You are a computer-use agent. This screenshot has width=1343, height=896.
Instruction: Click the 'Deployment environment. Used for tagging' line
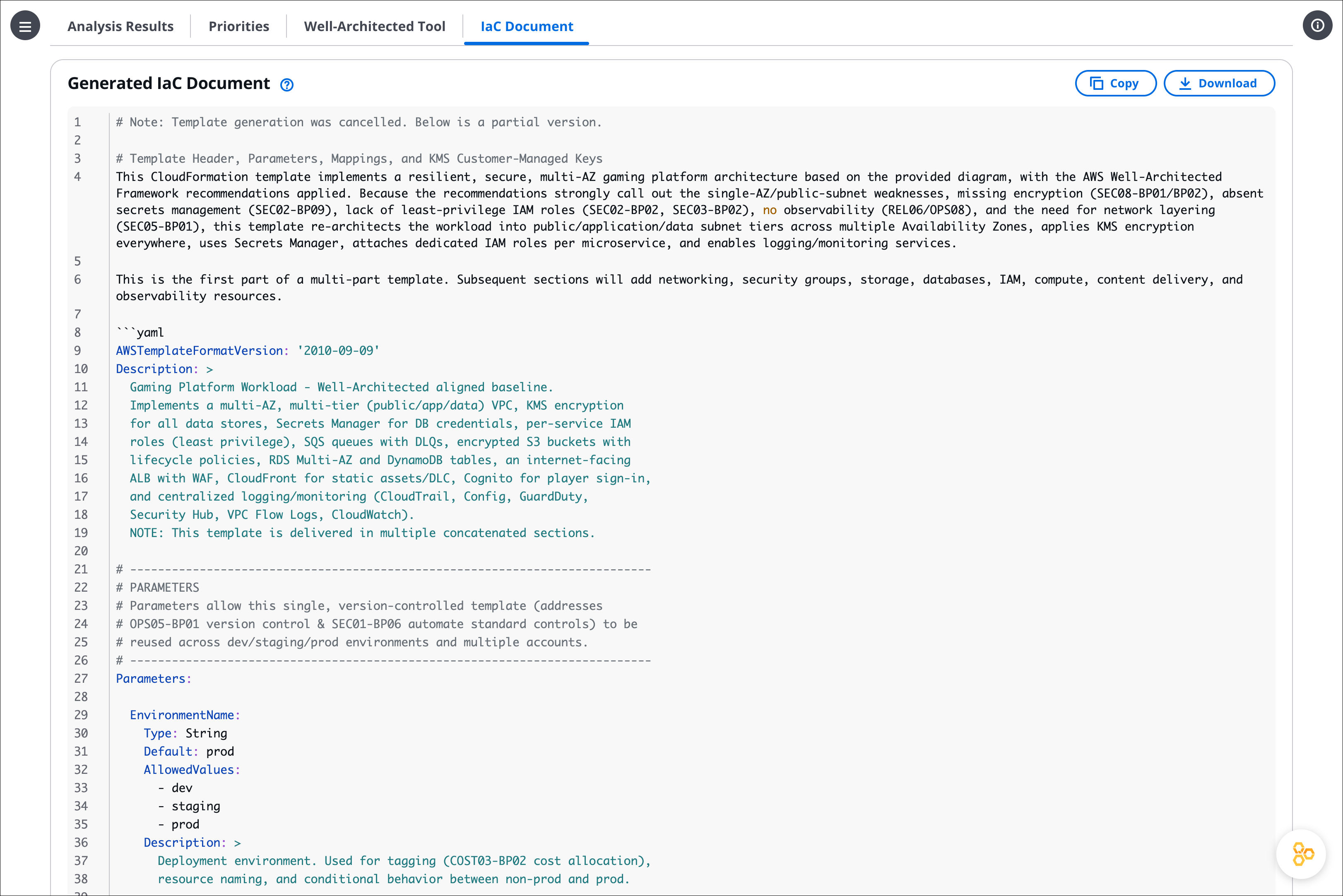[404, 861]
